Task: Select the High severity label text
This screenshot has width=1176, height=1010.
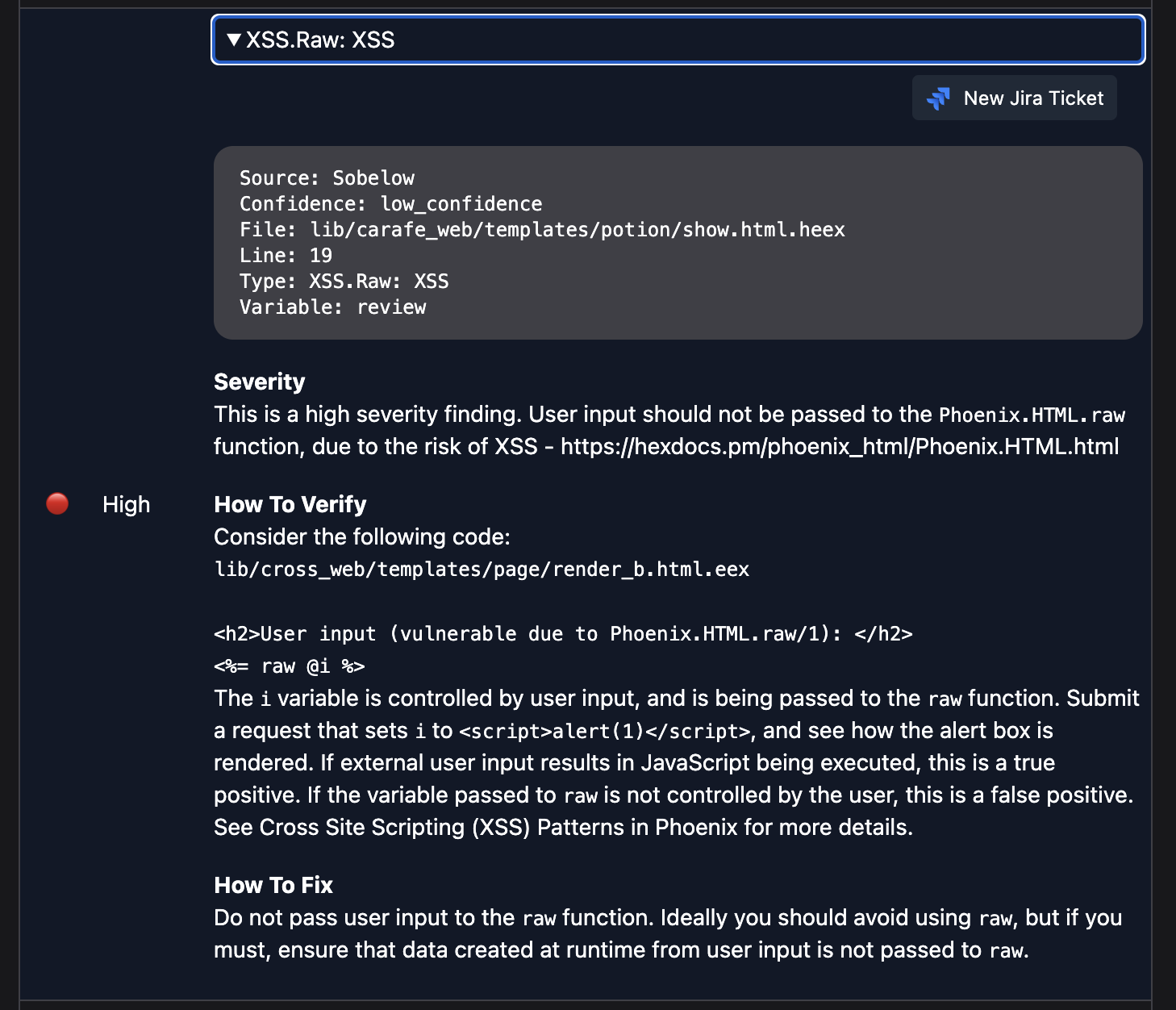Action: 126,504
